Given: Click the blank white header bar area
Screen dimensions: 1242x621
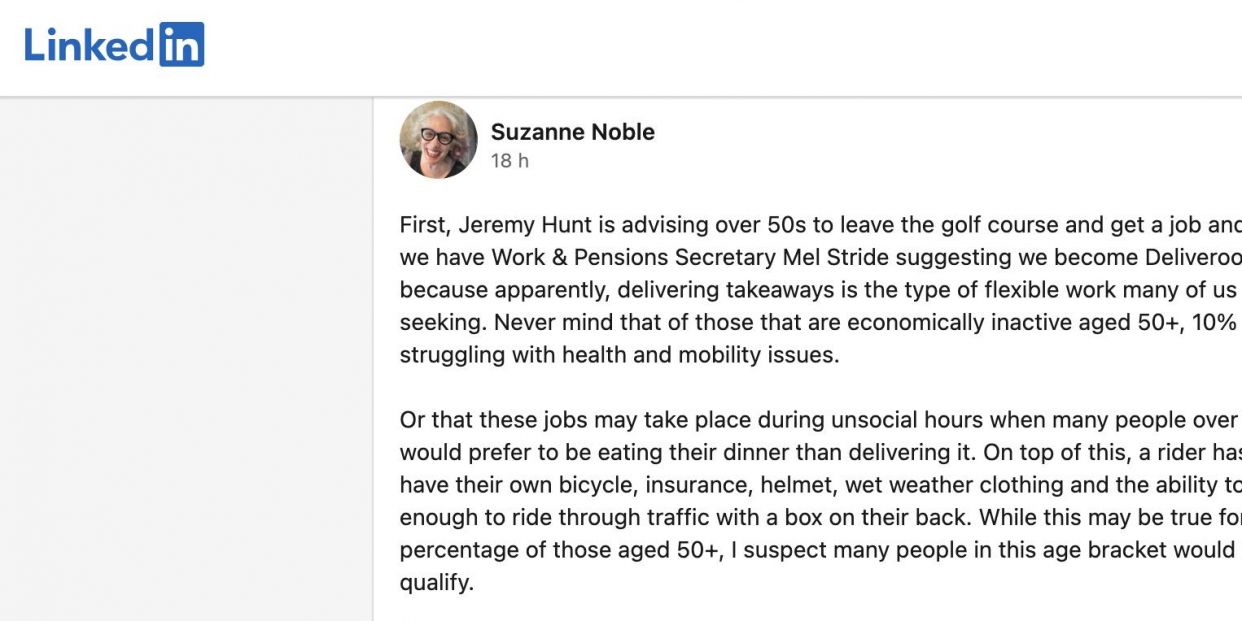Looking at the screenshot, I should coord(720,47).
